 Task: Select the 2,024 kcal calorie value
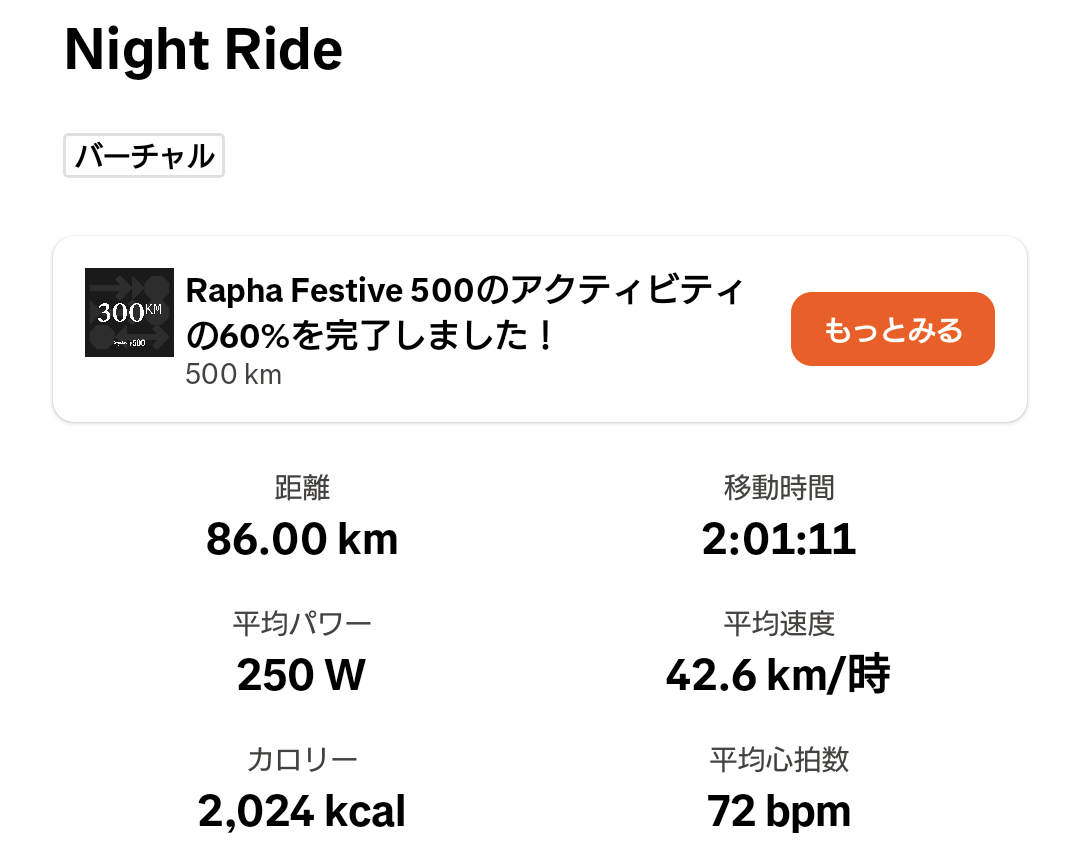click(x=302, y=812)
